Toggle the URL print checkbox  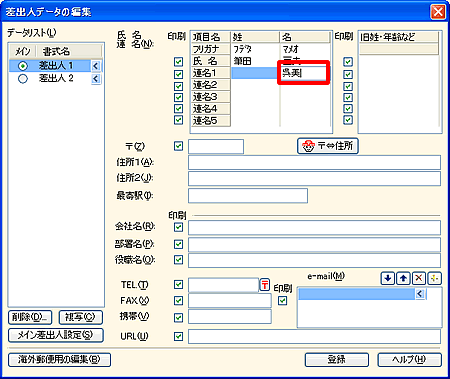(179, 336)
